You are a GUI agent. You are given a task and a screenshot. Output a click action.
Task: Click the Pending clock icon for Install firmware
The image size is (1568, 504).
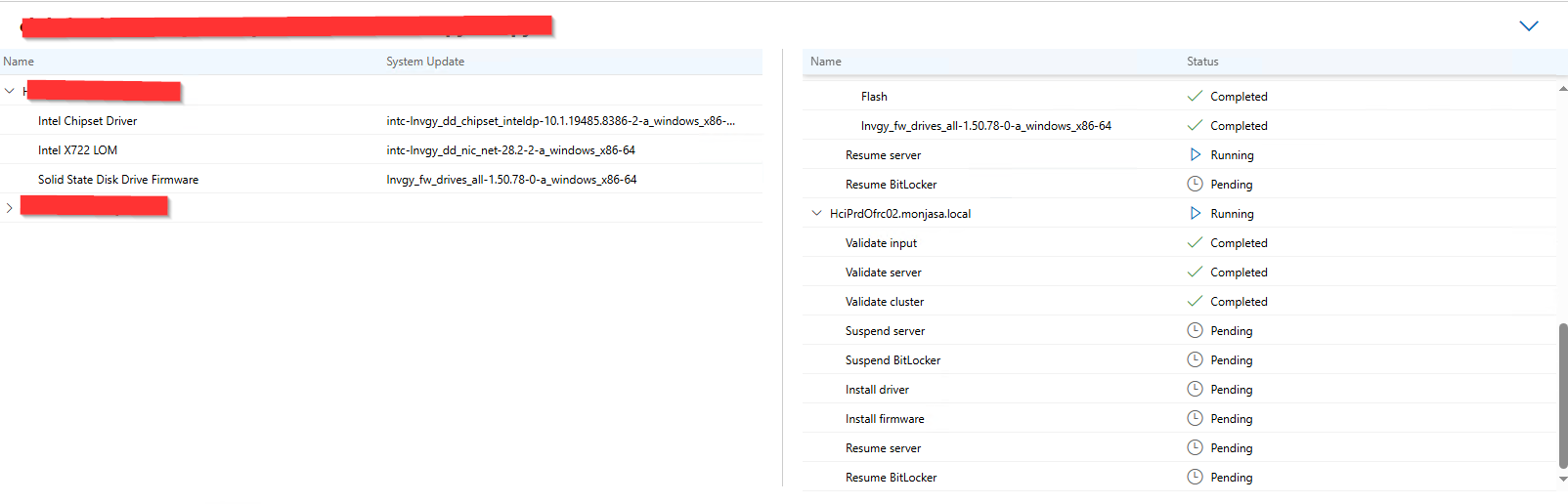pyautogui.click(x=1195, y=419)
